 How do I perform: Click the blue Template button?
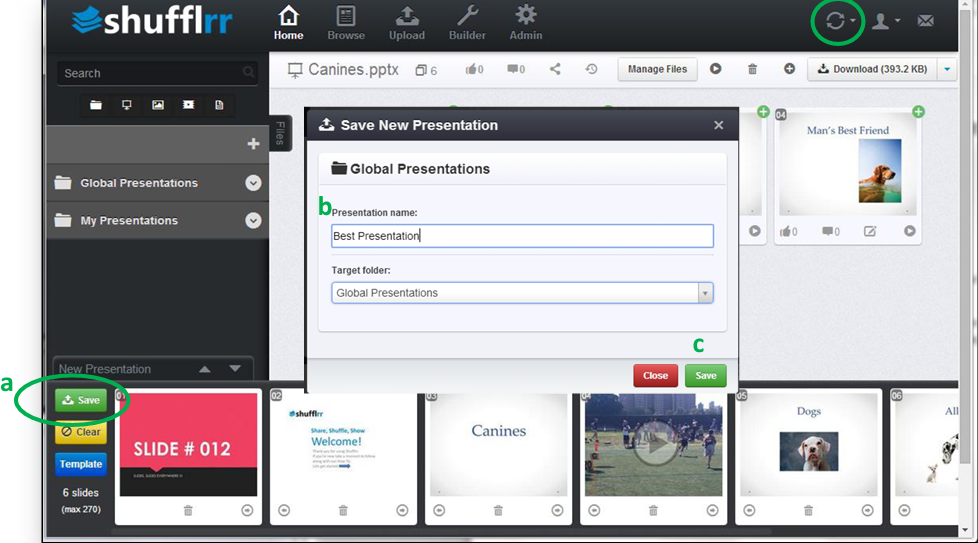[x=81, y=464]
